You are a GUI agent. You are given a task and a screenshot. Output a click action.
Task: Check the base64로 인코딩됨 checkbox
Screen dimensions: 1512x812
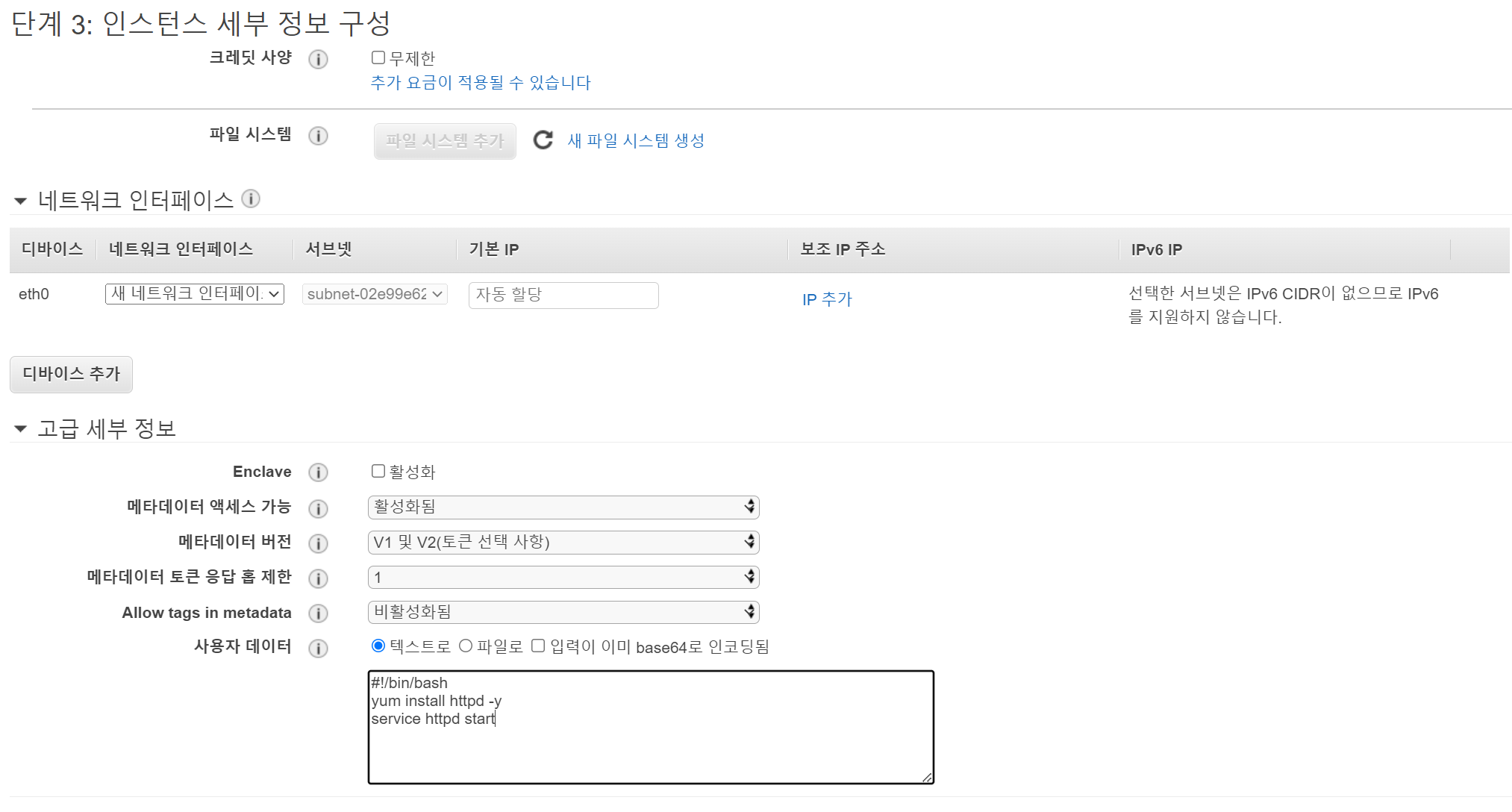(538, 646)
